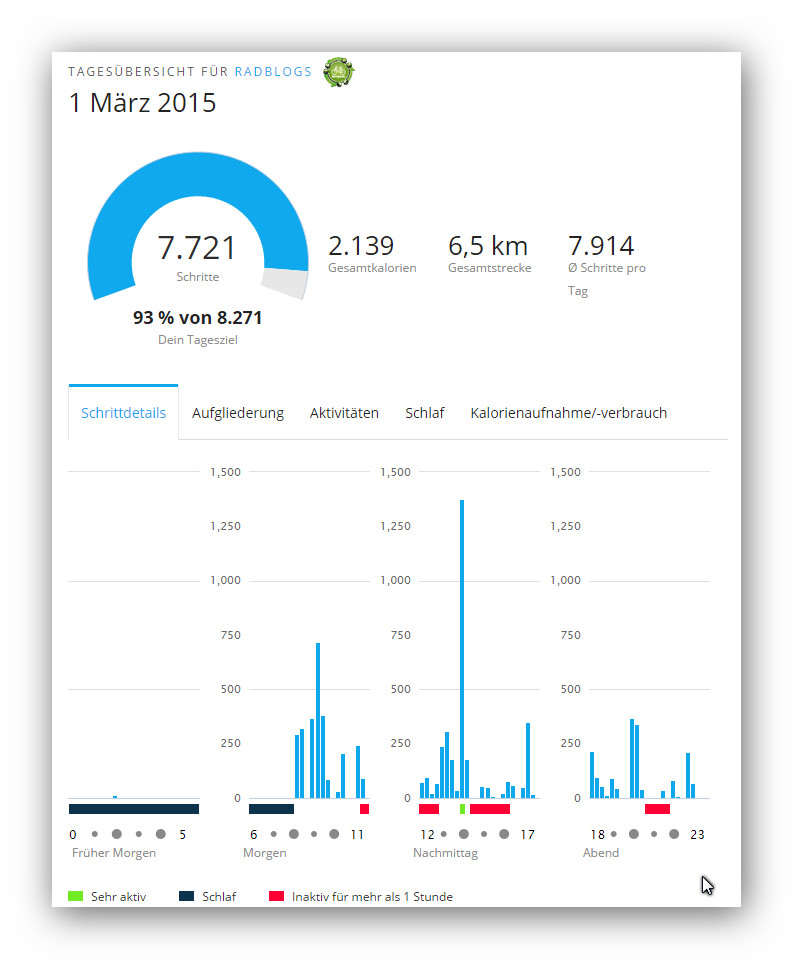
Task: Select the Schrittdetails tab
Action: [x=123, y=413]
